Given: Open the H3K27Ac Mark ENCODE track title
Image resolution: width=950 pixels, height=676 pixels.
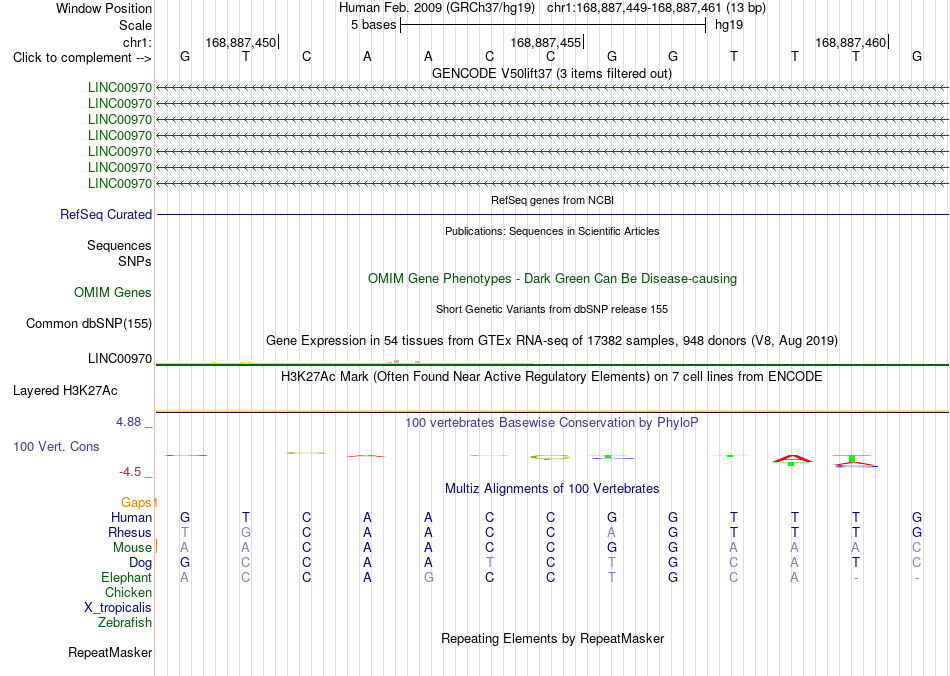Looking at the screenshot, I should click(552, 377).
